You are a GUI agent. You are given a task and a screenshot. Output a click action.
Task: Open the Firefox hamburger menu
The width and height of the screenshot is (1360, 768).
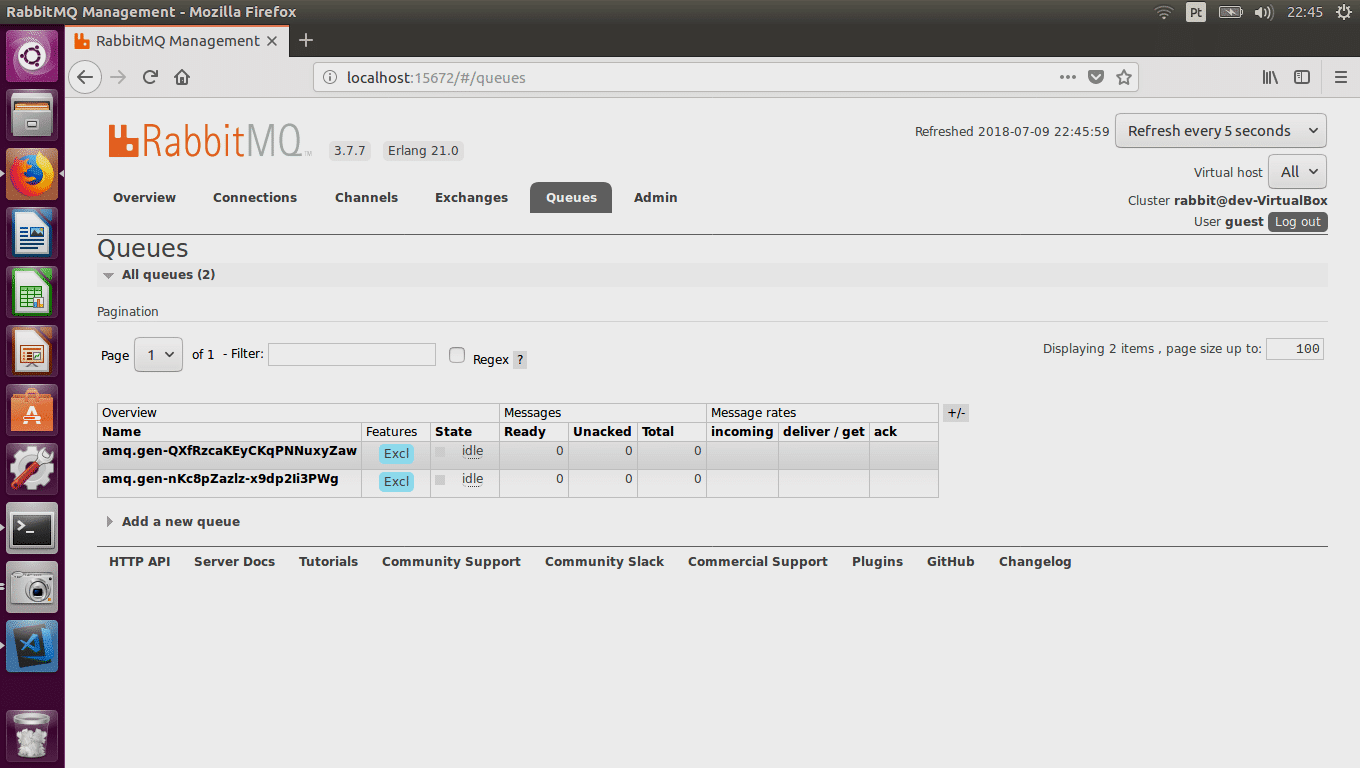pos(1341,77)
